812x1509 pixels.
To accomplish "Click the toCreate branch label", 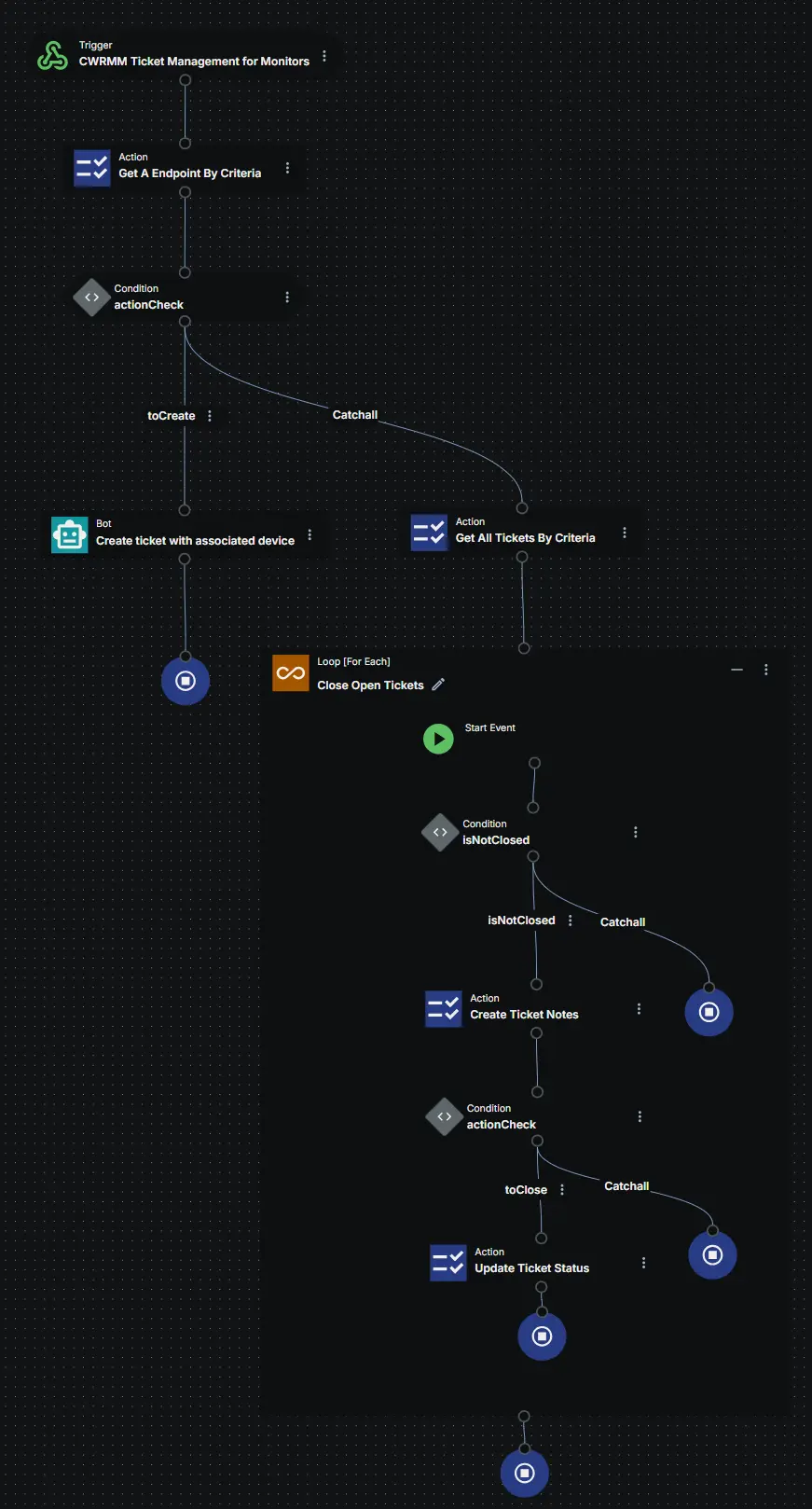I will [172, 416].
